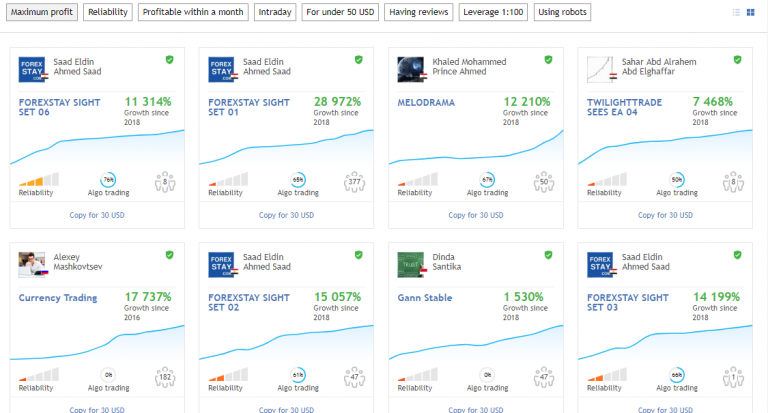
Task: Click the MELODRAMA growth chart
Action: [476, 148]
